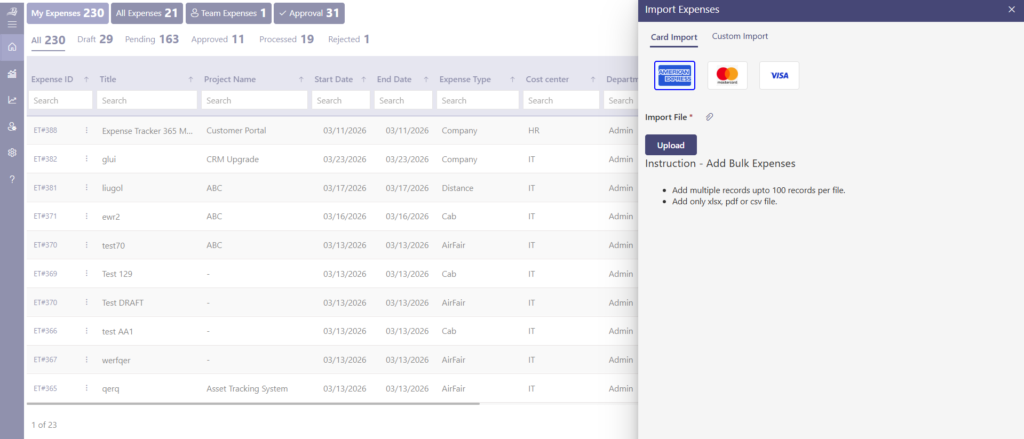
Task: Open the All Expenses view
Action: [x=146, y=13]
